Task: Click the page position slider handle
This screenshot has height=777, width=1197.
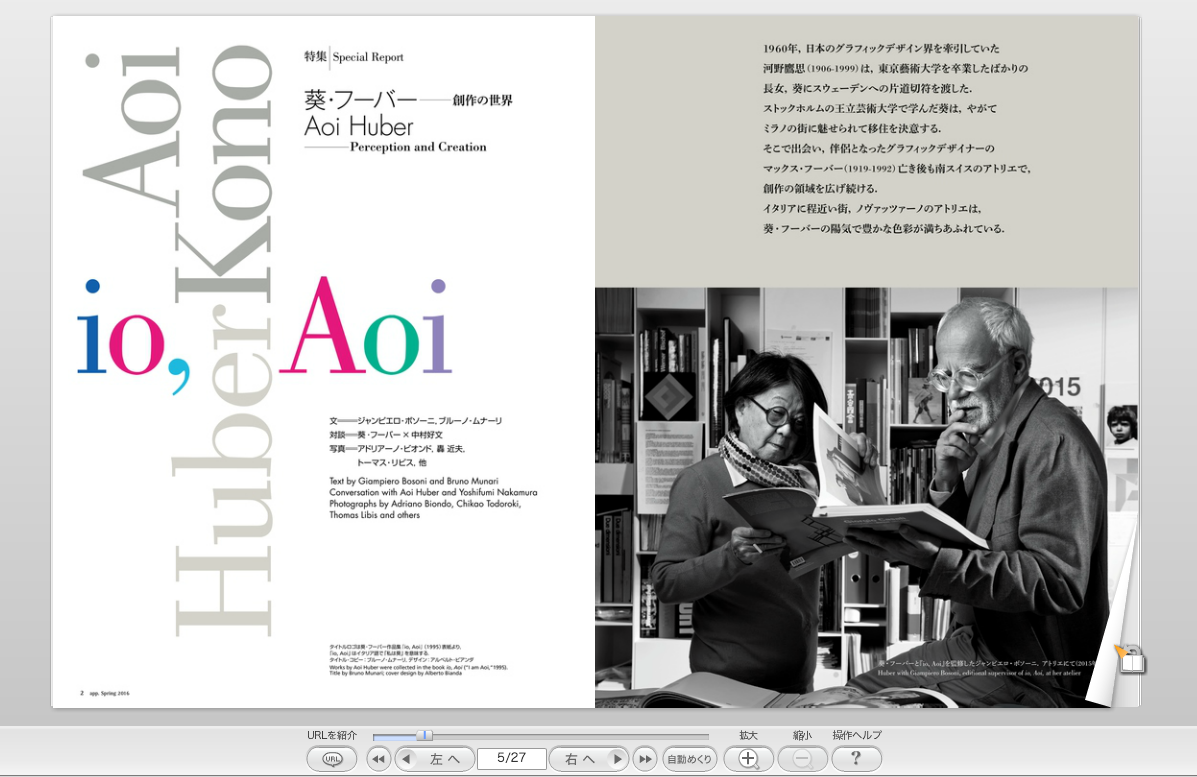Action: (425, 736)
